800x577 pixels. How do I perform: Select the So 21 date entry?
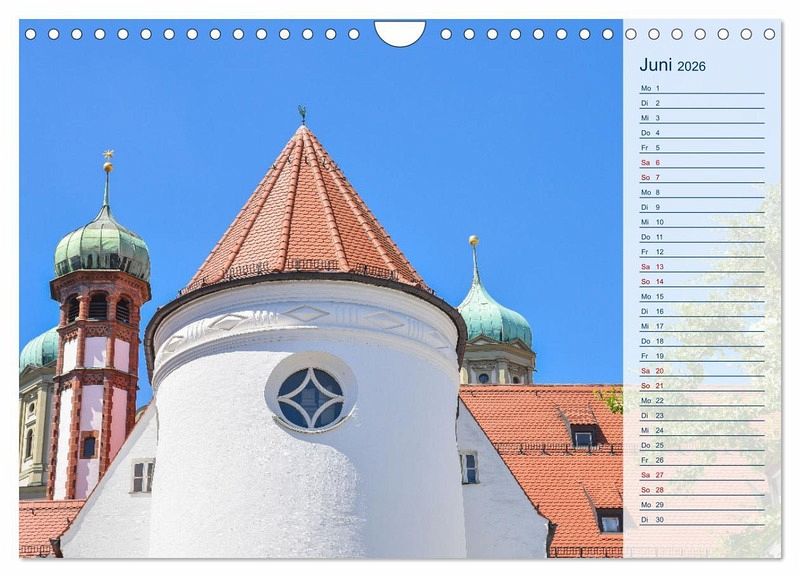click(x=701, y=386)
